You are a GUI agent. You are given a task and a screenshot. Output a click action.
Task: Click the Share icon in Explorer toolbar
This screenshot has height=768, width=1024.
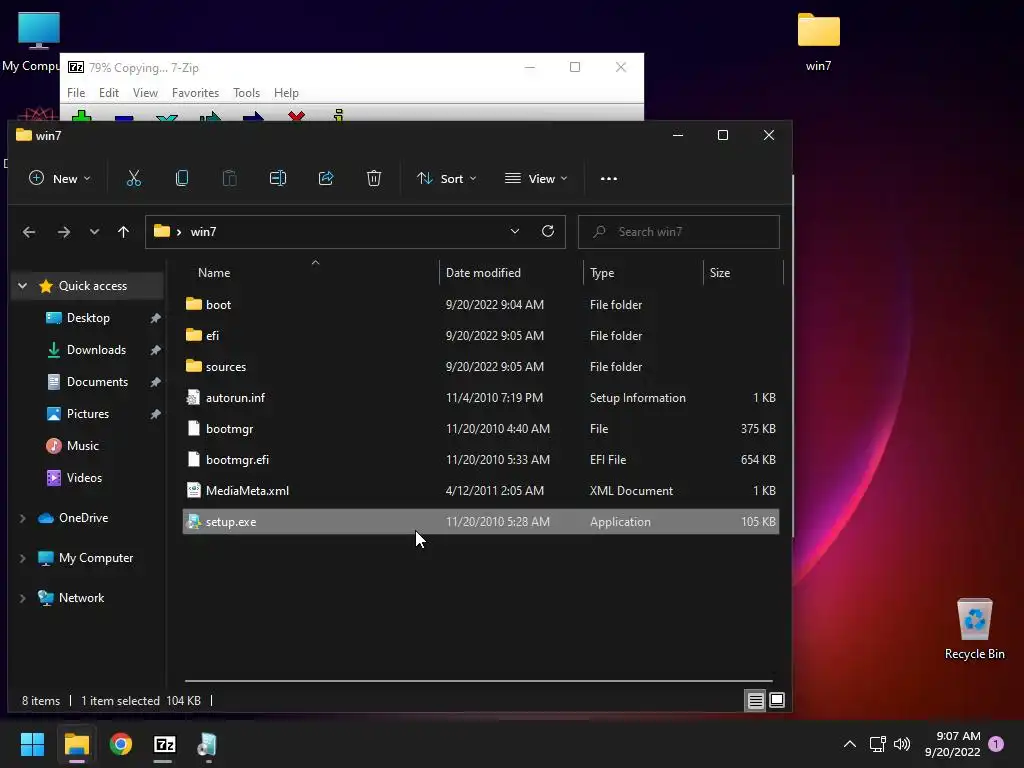pos(326,178)
